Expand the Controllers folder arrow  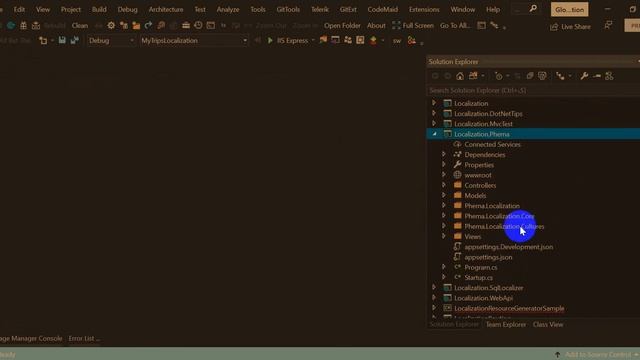pyautogui.click(x=444, y=185)
